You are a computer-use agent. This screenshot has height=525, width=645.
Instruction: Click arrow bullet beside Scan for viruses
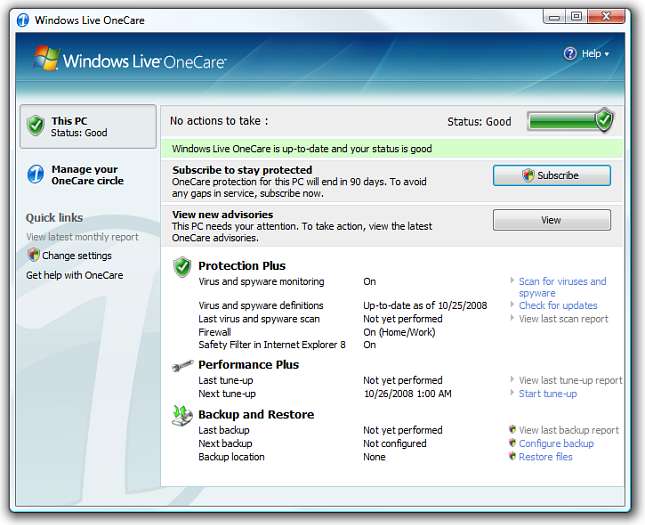tap(512, 281)
